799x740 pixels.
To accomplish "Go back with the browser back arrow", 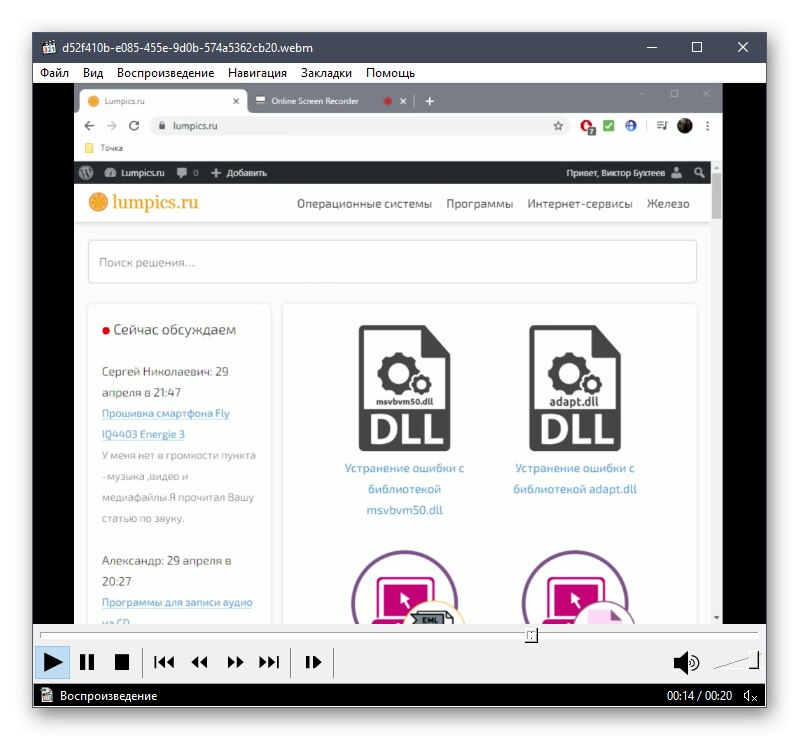I will tap(89, 126).
